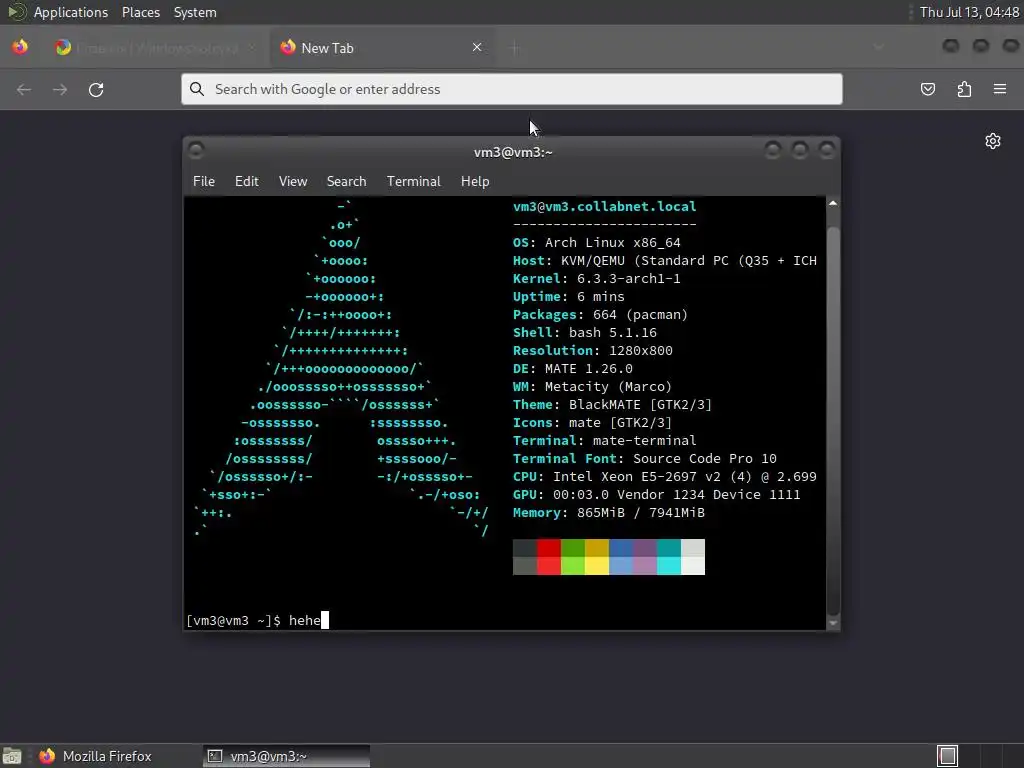This screenshot has width=1024, height=768.
Task: Click the 'Shell: bash 5.1.16' line
Action: point(584,332)
